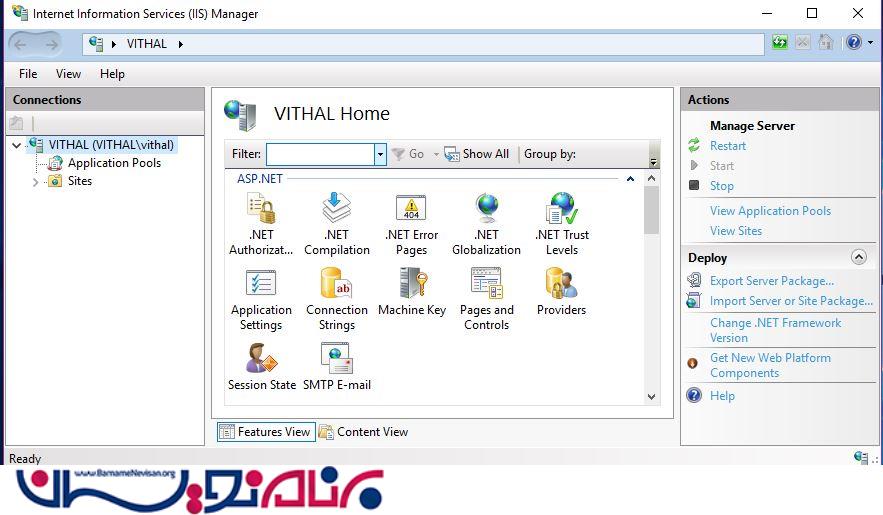Open the Filter dropdown arrow
Screen dimensions: 883x515
[381, 154]
